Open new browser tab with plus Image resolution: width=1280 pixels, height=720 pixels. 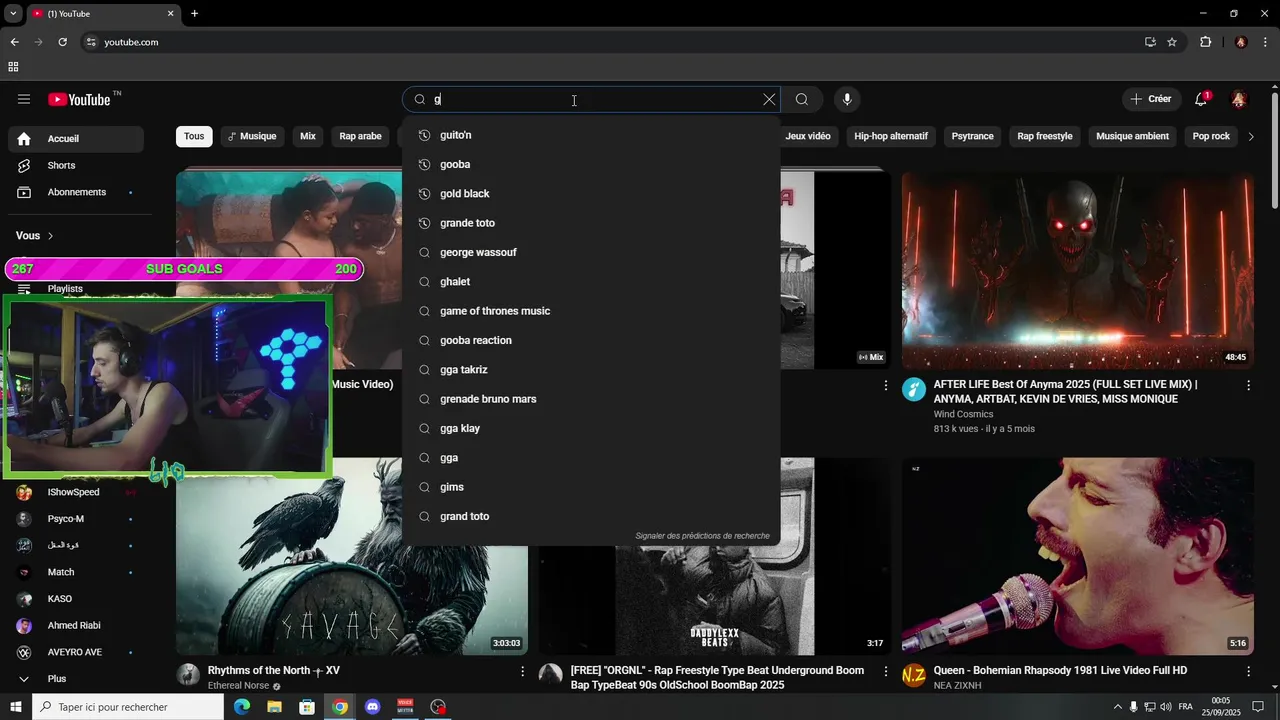point(194,13)
